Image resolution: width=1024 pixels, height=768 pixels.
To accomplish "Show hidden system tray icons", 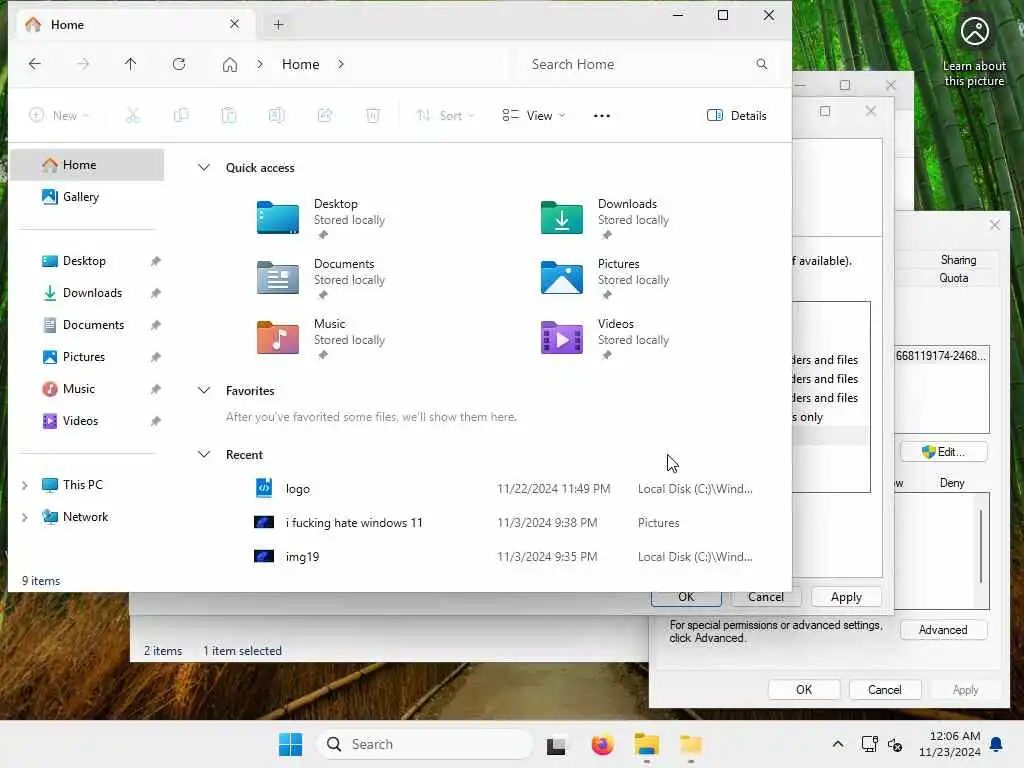I will click(x=838, y=744).
